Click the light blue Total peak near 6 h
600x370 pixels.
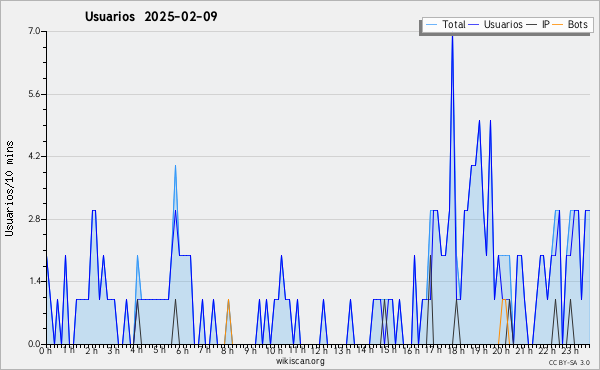[175, 167]
